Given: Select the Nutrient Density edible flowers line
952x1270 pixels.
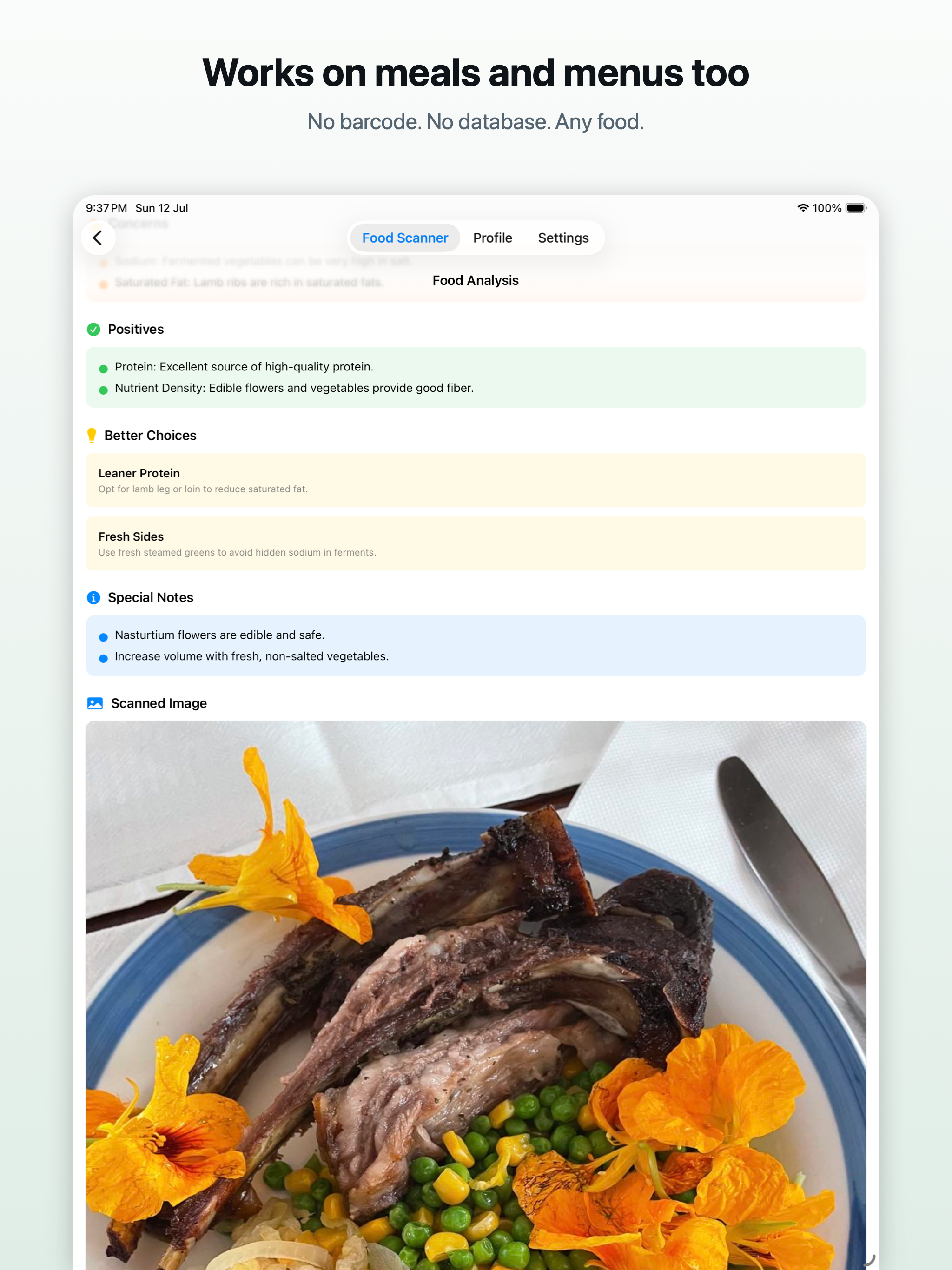Looking at the screenshot, I should [294, 388].
